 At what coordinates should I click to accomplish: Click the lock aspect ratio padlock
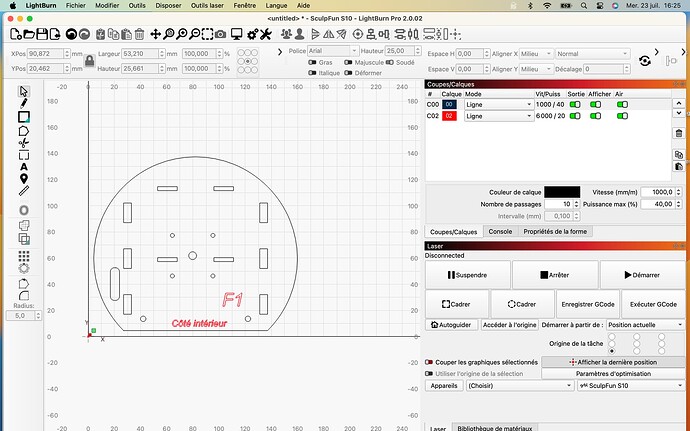[x=89, y=61]
